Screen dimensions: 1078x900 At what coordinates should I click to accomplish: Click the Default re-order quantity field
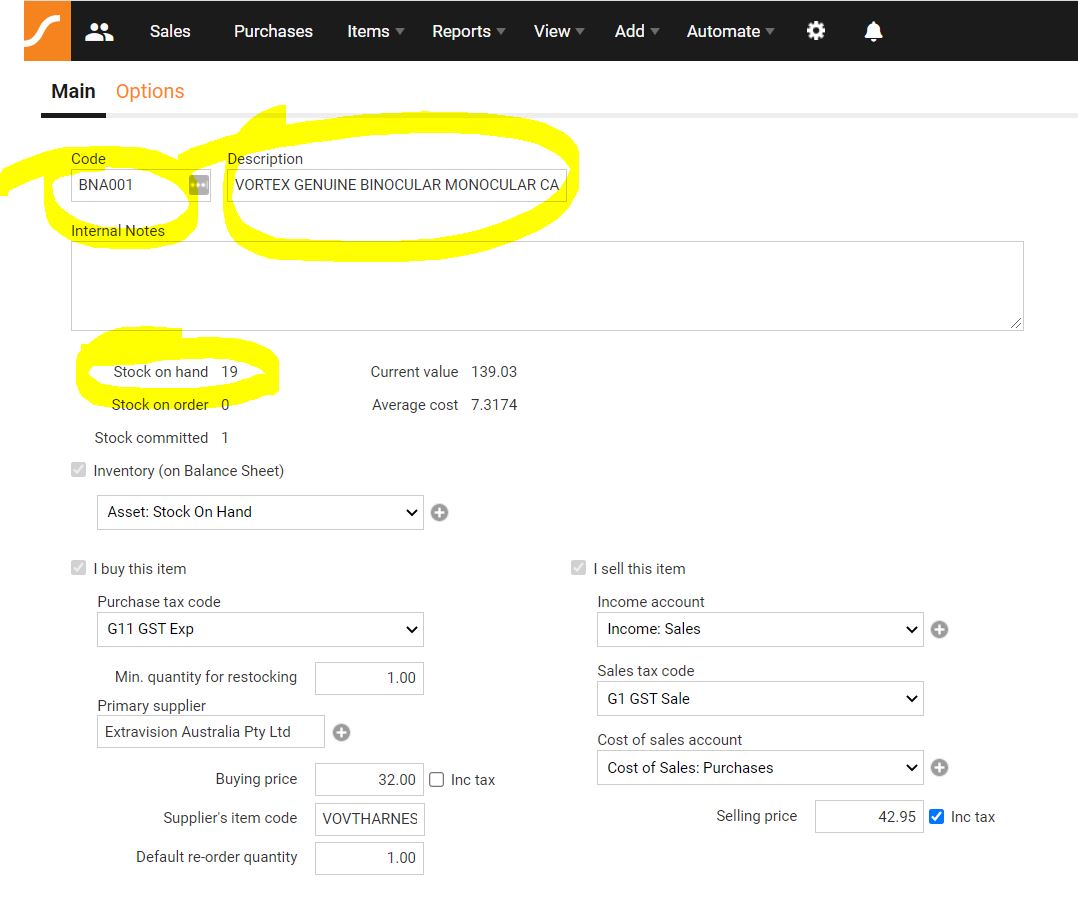point(369,858)
